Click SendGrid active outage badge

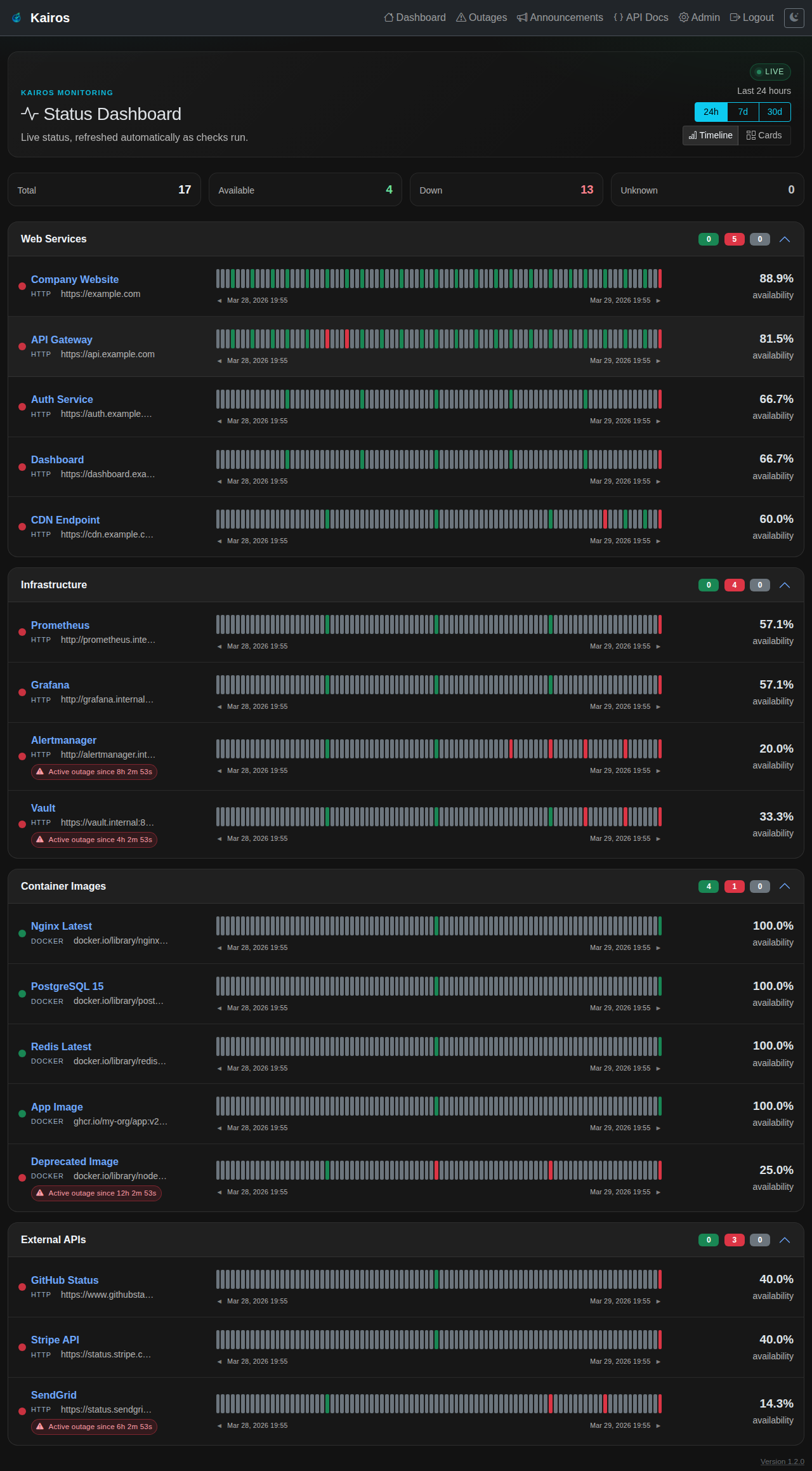[x=94, y=1427]
